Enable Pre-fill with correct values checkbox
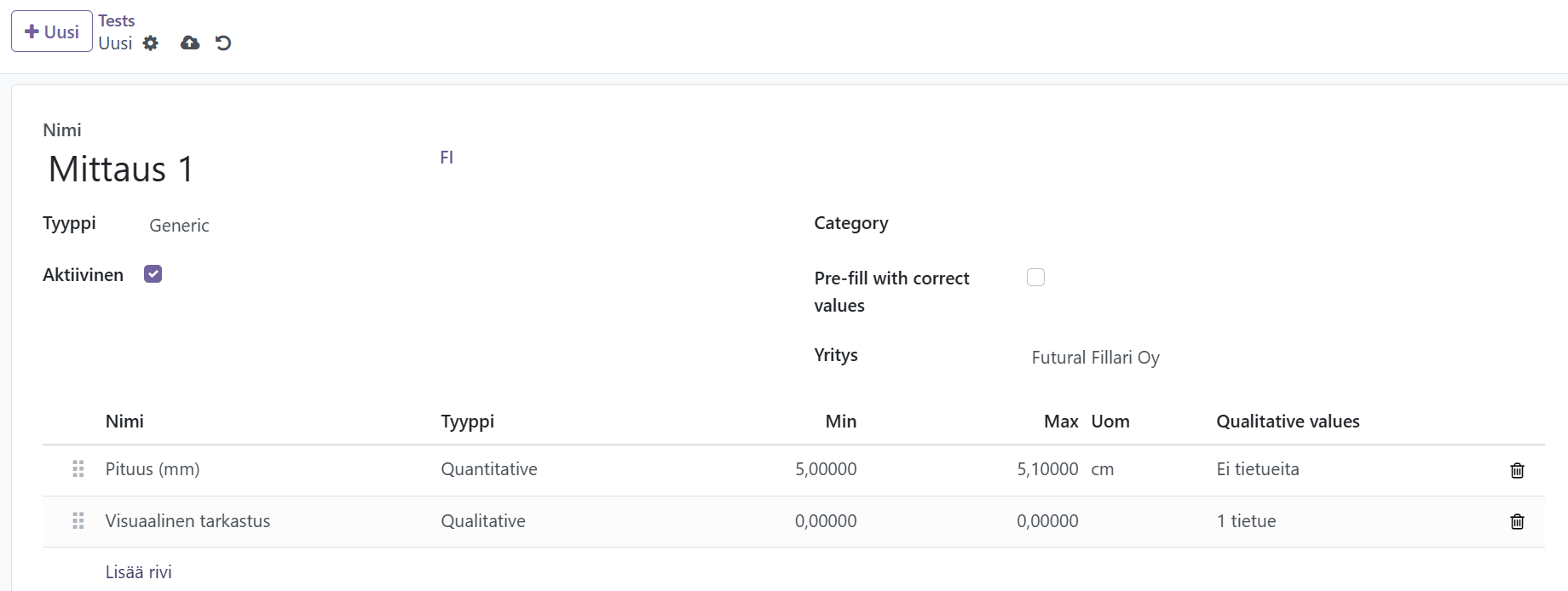 coord(1035,278)
